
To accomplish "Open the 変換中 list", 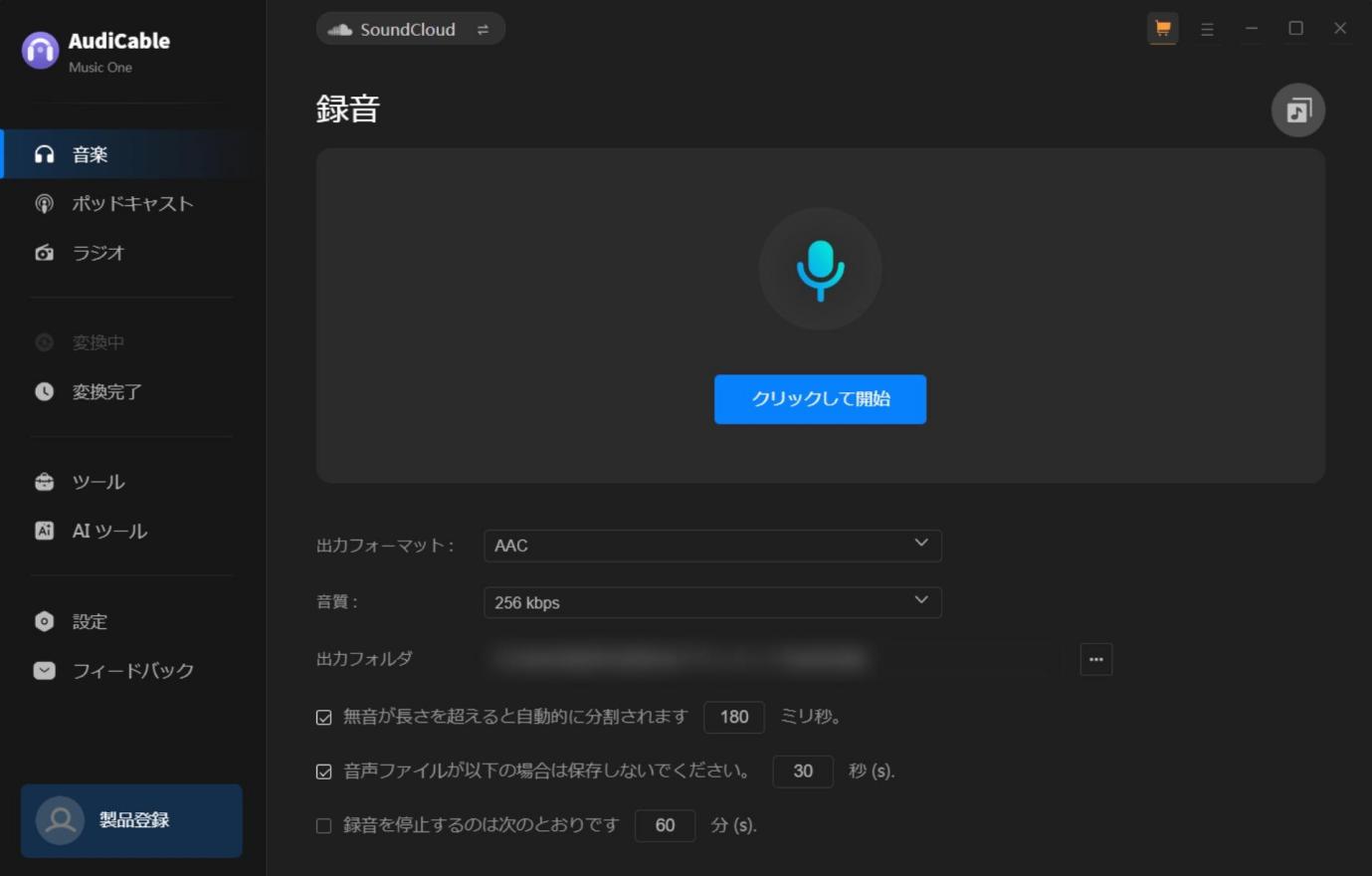I will (133, 342).
